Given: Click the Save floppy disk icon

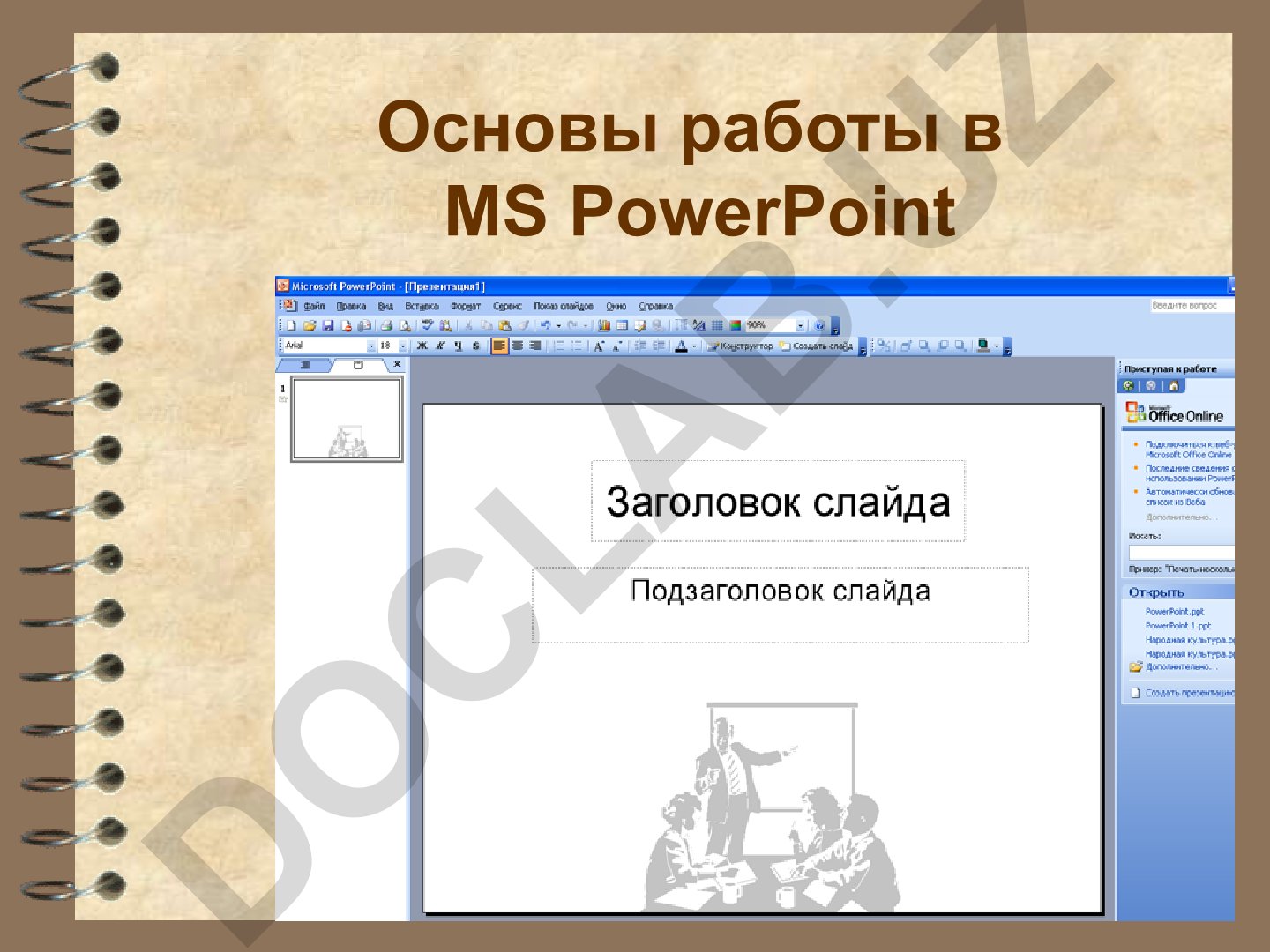Looking at the screenshot, I should [327, 325].
